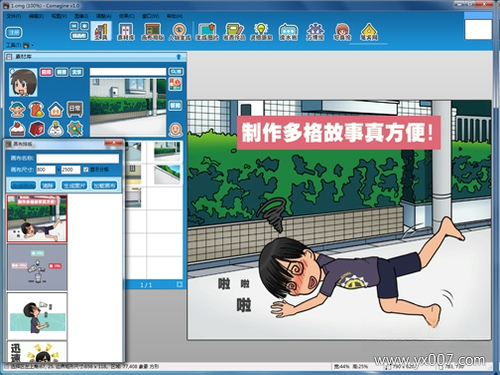Image resolution: width=500 pixels, height=375 pixels.
Task: Click the green notebook publish toolbar icon
Action: coord(234,31)
